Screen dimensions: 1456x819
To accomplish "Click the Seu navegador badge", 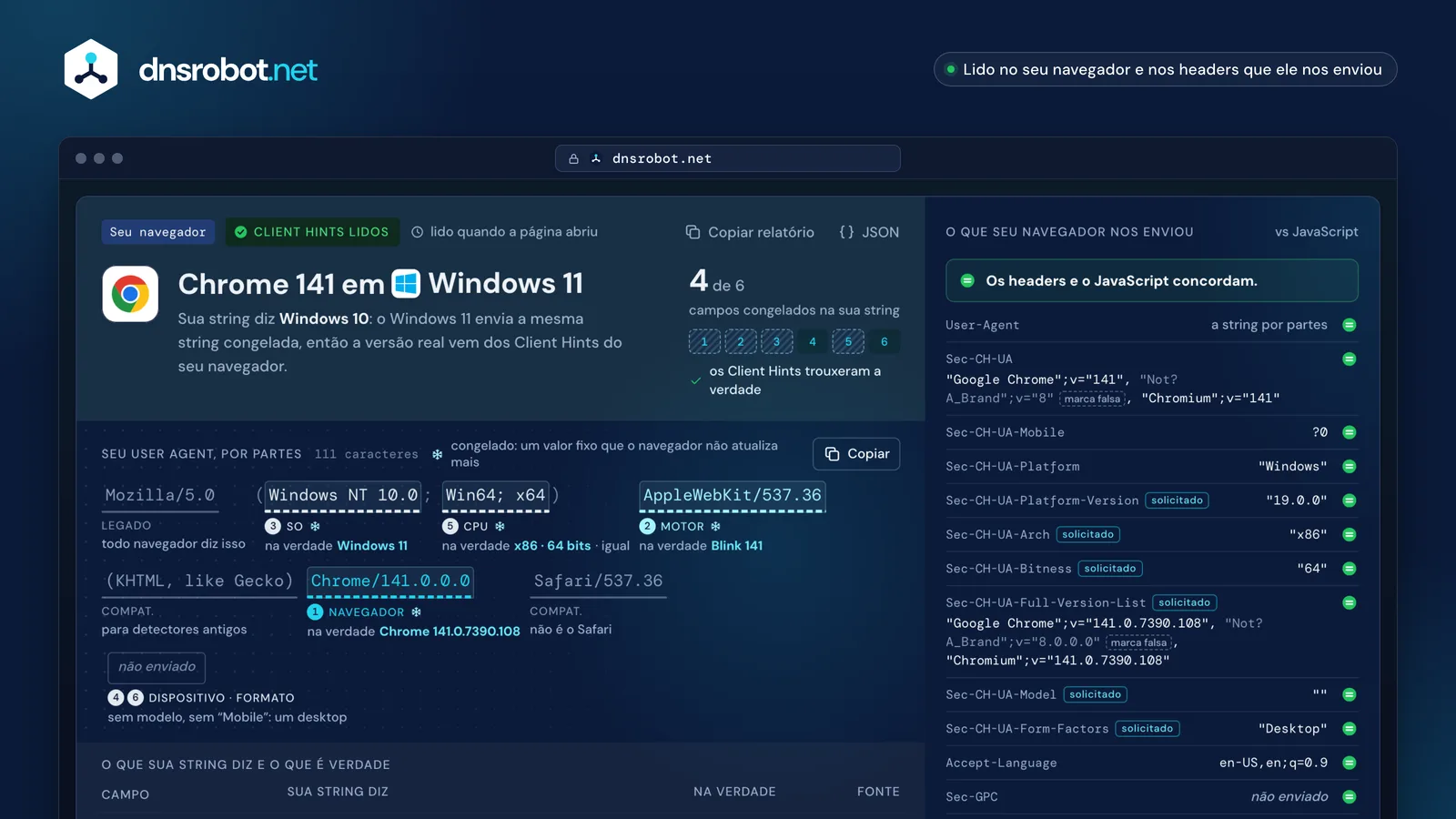I will (158, 232).
